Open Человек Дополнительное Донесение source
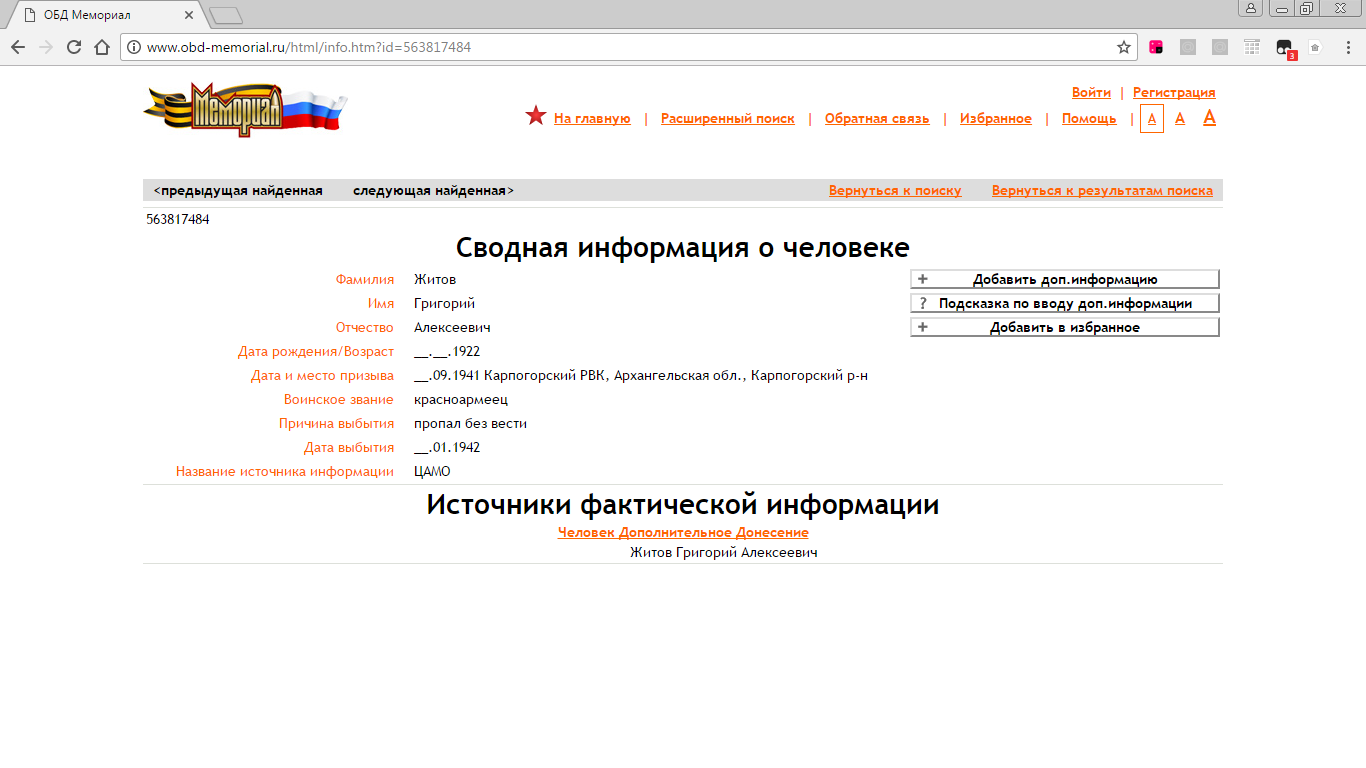Viewport: 1366px width, 768px height. (x=683, y=533)
